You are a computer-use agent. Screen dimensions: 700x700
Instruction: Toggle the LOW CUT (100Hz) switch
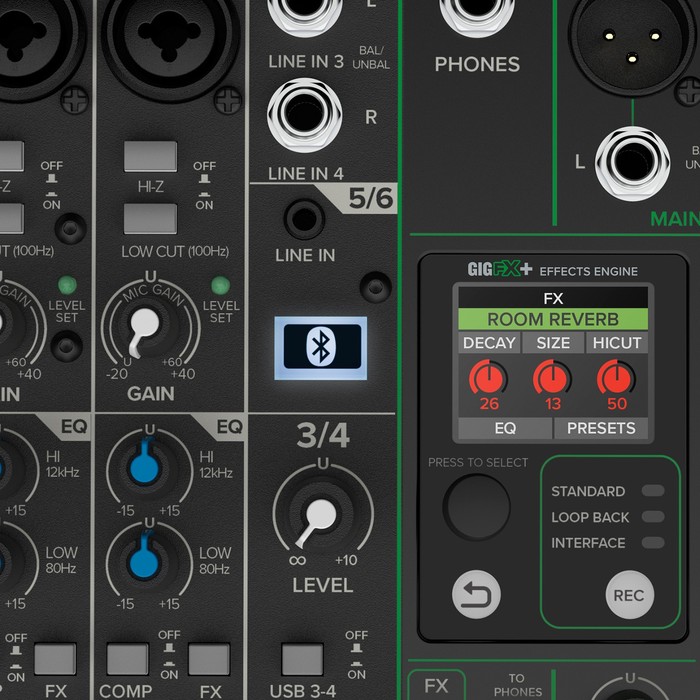(150, 219)
